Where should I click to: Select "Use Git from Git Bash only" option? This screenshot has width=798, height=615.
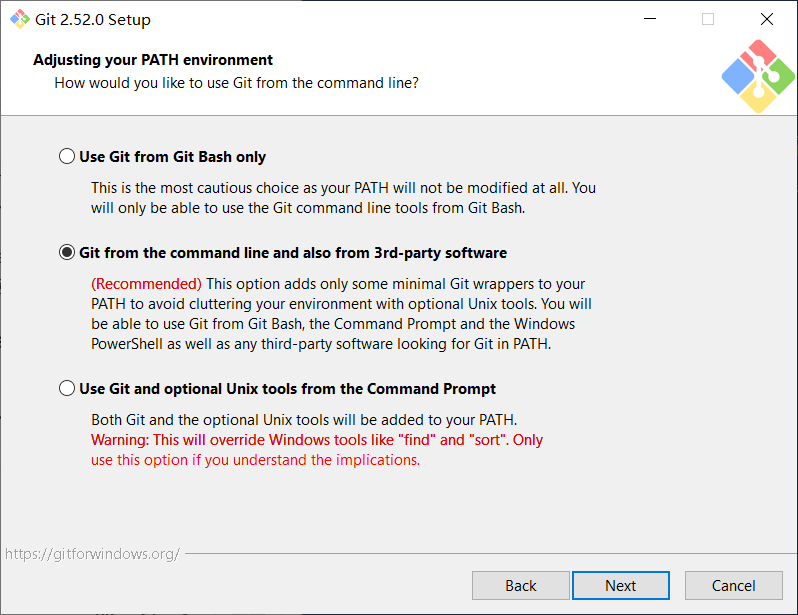[x=67, y=156]
